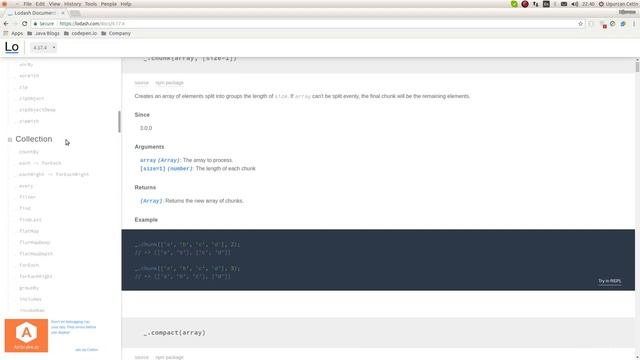
Task: Open the Edit menu
Action: coord(40,4)
